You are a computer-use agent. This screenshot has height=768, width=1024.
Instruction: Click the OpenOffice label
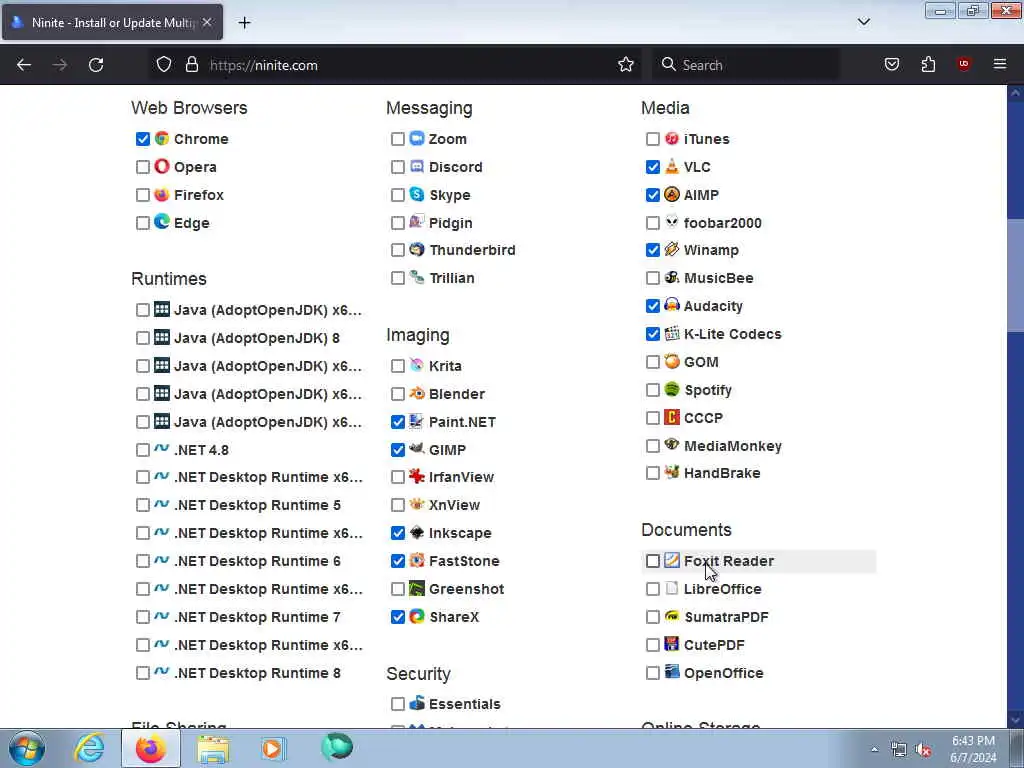[x=724, y=673]
